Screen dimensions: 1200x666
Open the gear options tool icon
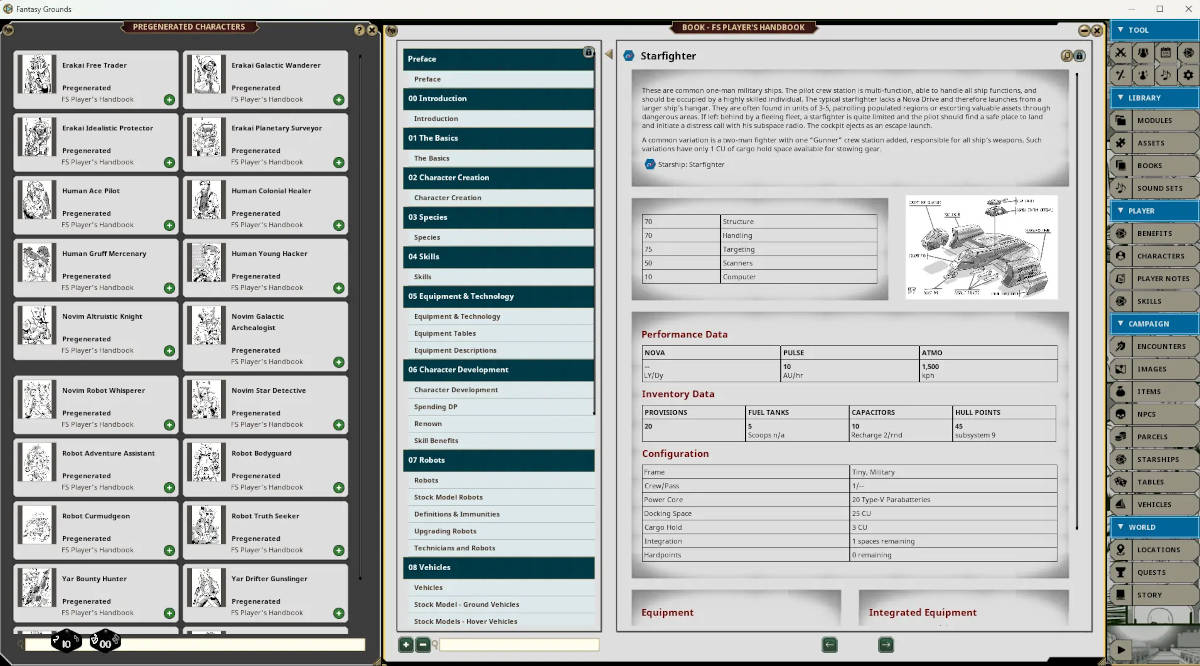(x=1188, y=75)
